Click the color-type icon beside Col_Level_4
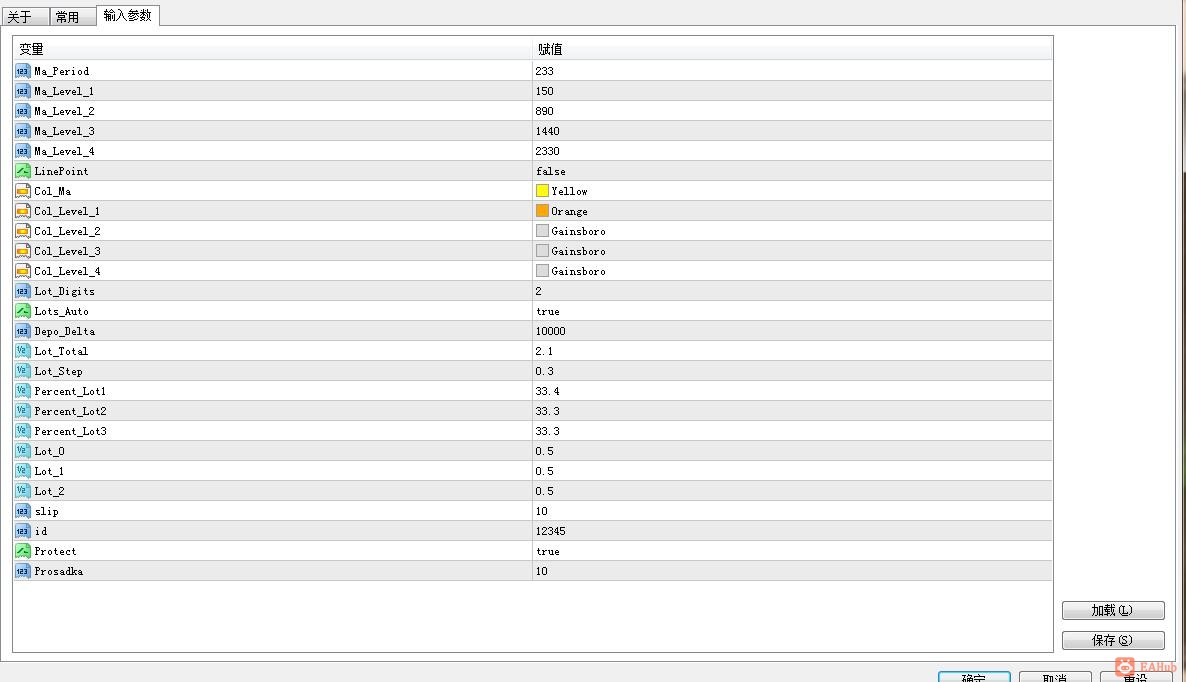 pos(23,271)
